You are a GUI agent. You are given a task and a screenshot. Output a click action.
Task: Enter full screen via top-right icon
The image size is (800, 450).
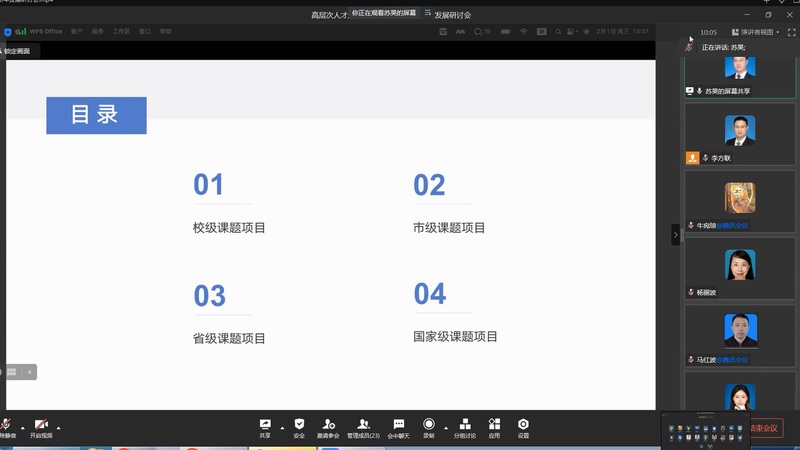coord(791,32)
